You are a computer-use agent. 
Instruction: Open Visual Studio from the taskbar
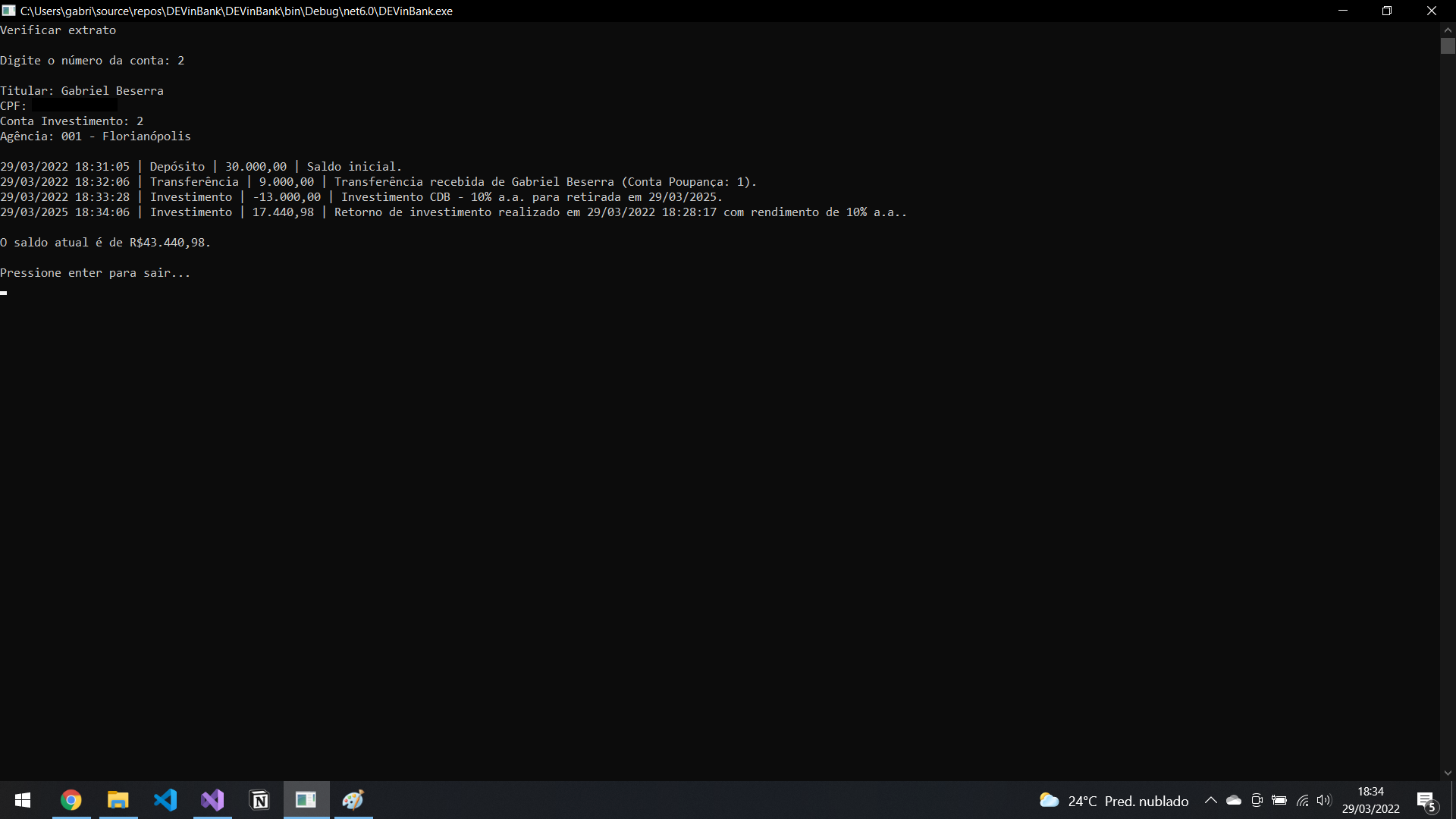[212, 800]
